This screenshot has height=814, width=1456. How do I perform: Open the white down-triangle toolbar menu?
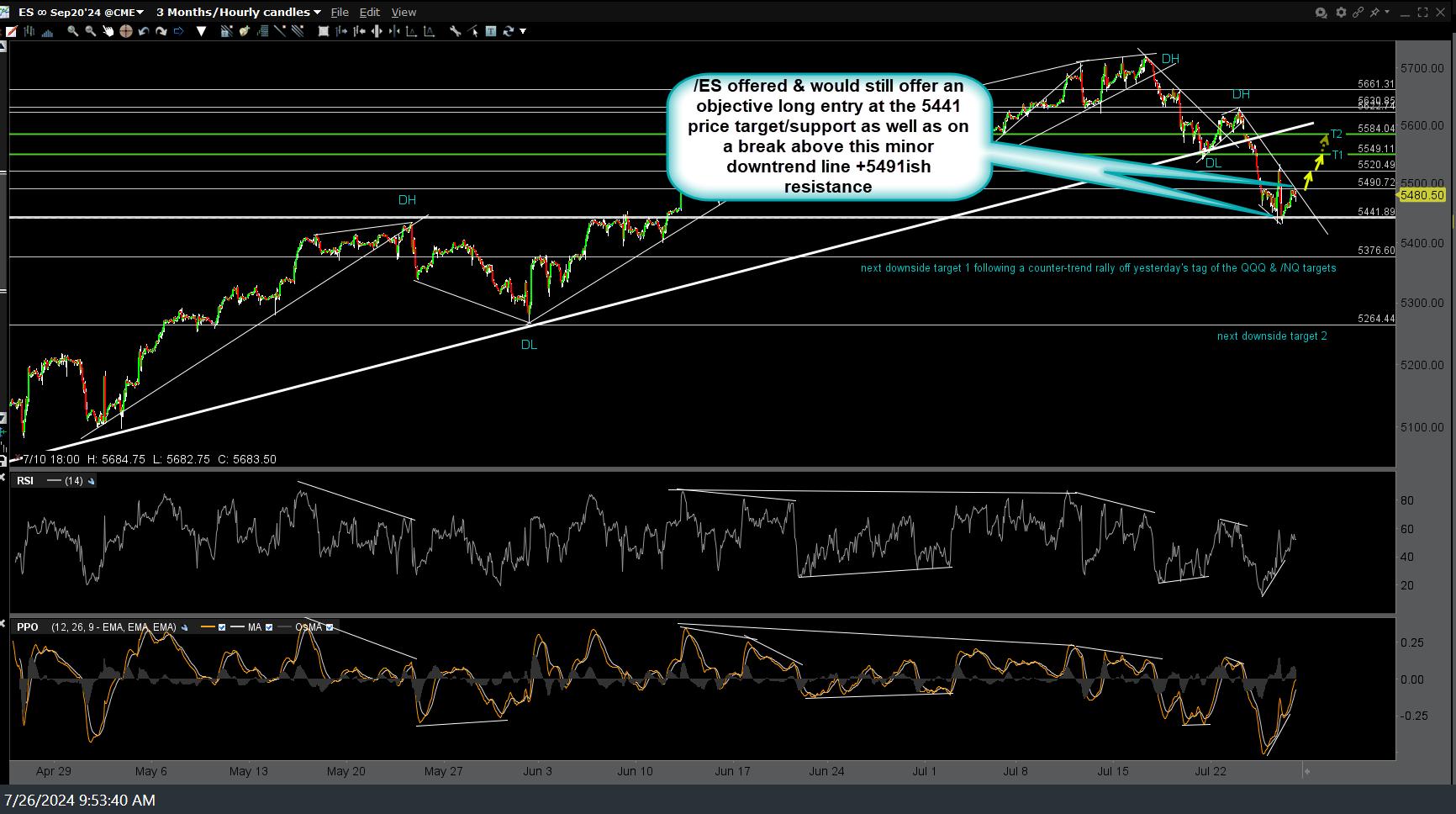(201, 31)
